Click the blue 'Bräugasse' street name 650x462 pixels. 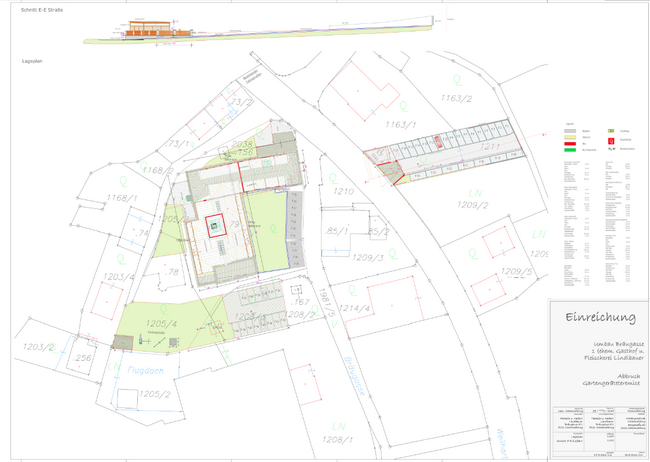click(x=355, y=376)
